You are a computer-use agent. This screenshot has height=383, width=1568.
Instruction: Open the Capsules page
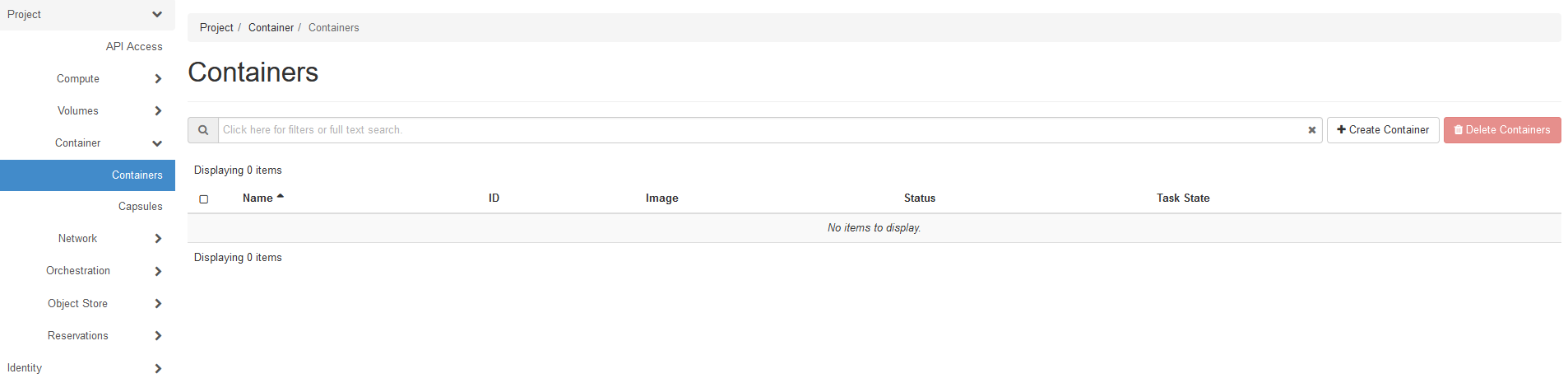[141, 207]
